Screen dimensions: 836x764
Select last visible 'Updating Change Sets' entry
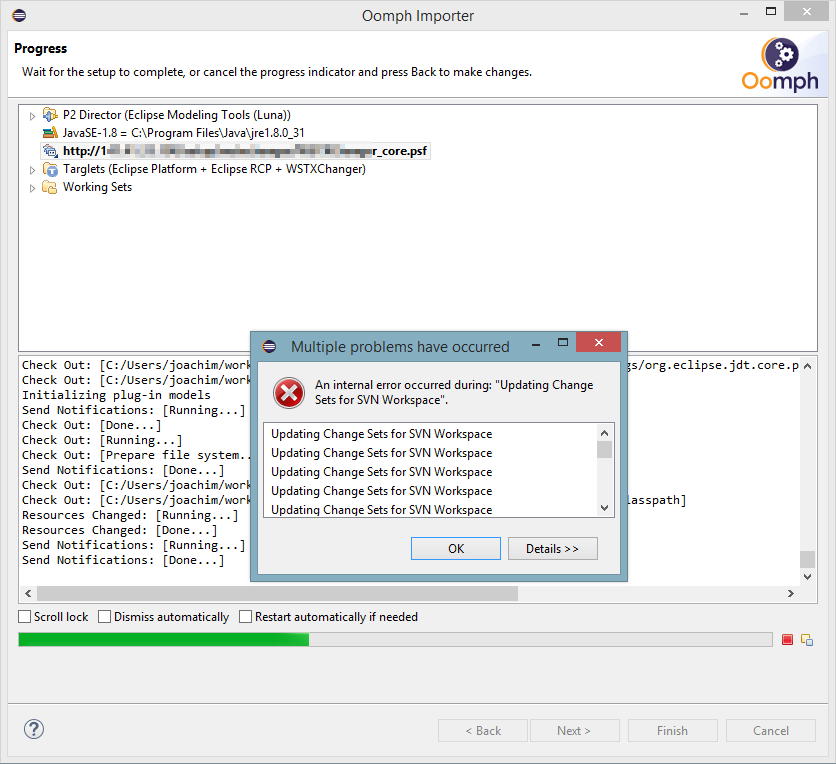(x=381, y=510)
